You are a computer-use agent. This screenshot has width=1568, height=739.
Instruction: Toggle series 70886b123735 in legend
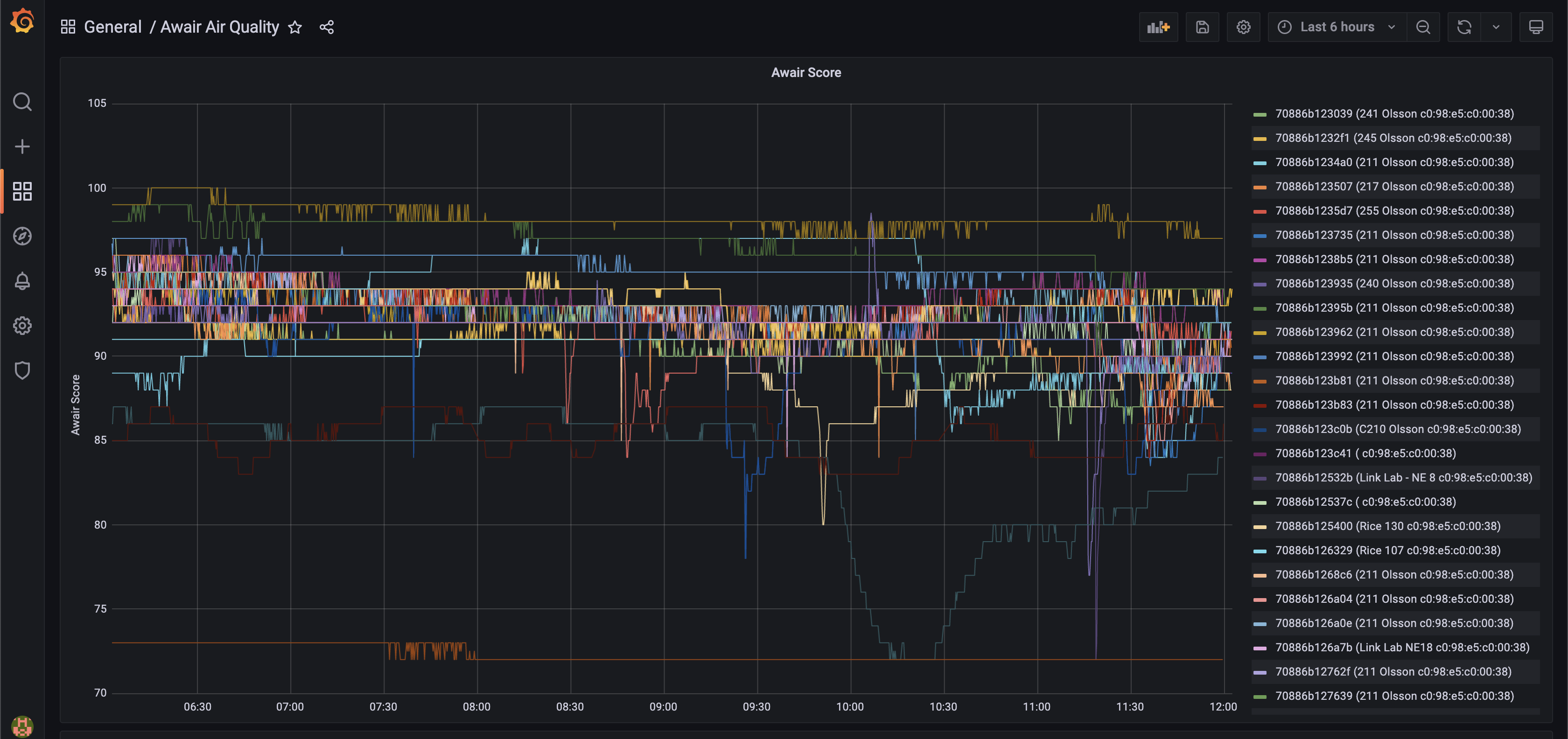click(x=1394, y=235)
